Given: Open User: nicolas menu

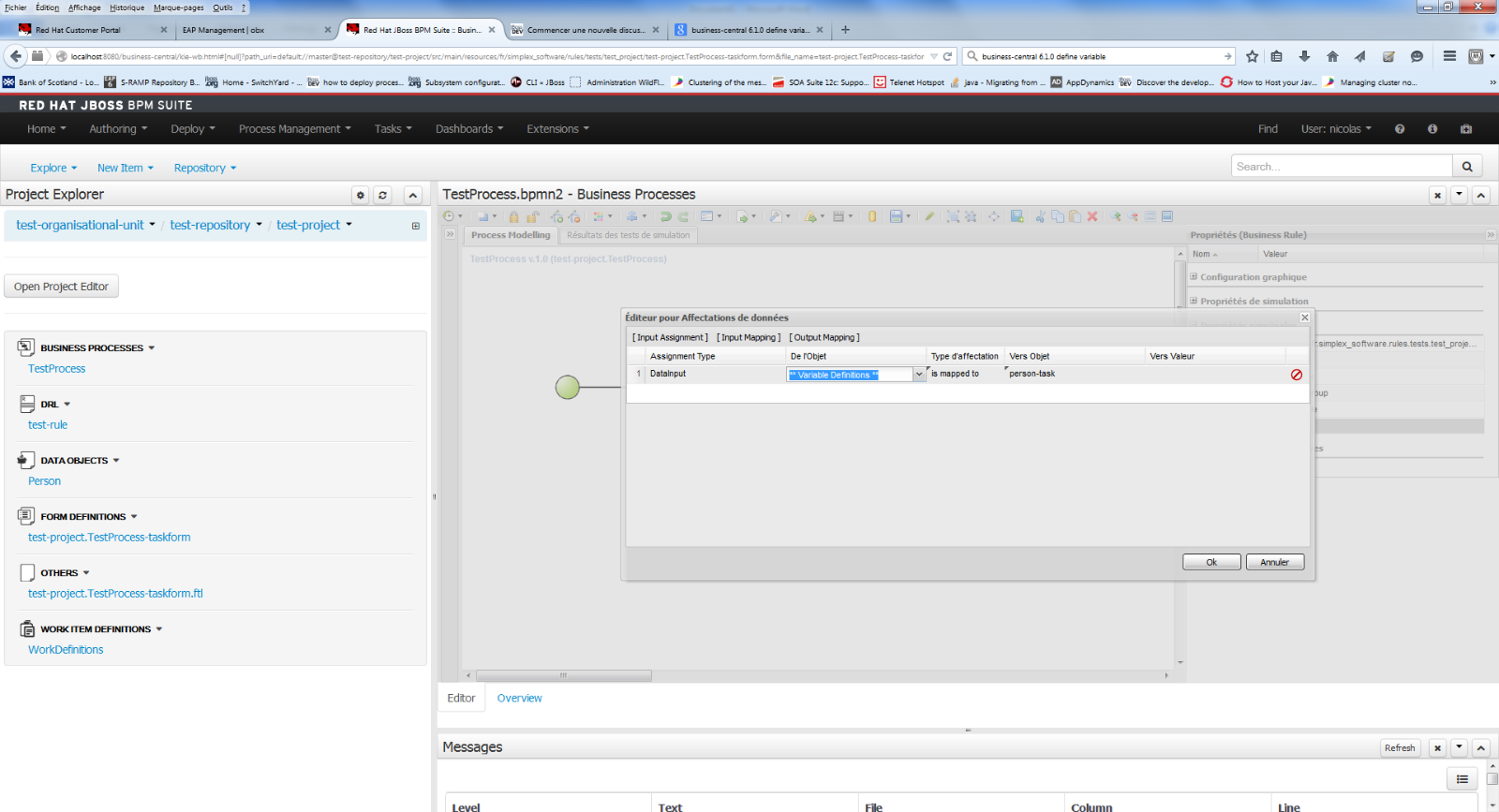Looking at the screenshot, I should click(1336, 129).
